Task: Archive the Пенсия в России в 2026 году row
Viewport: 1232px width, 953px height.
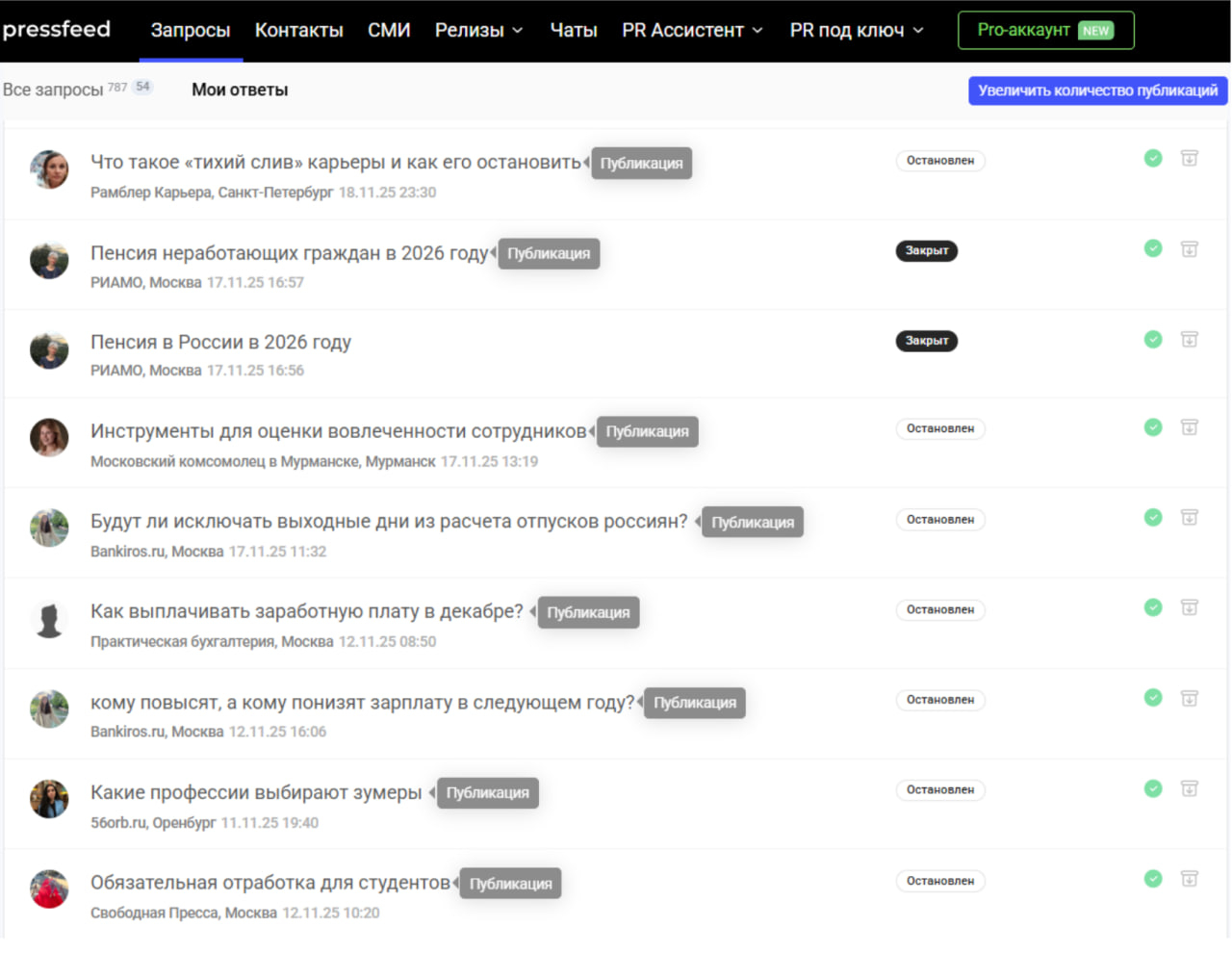Action: (1190, 340)
